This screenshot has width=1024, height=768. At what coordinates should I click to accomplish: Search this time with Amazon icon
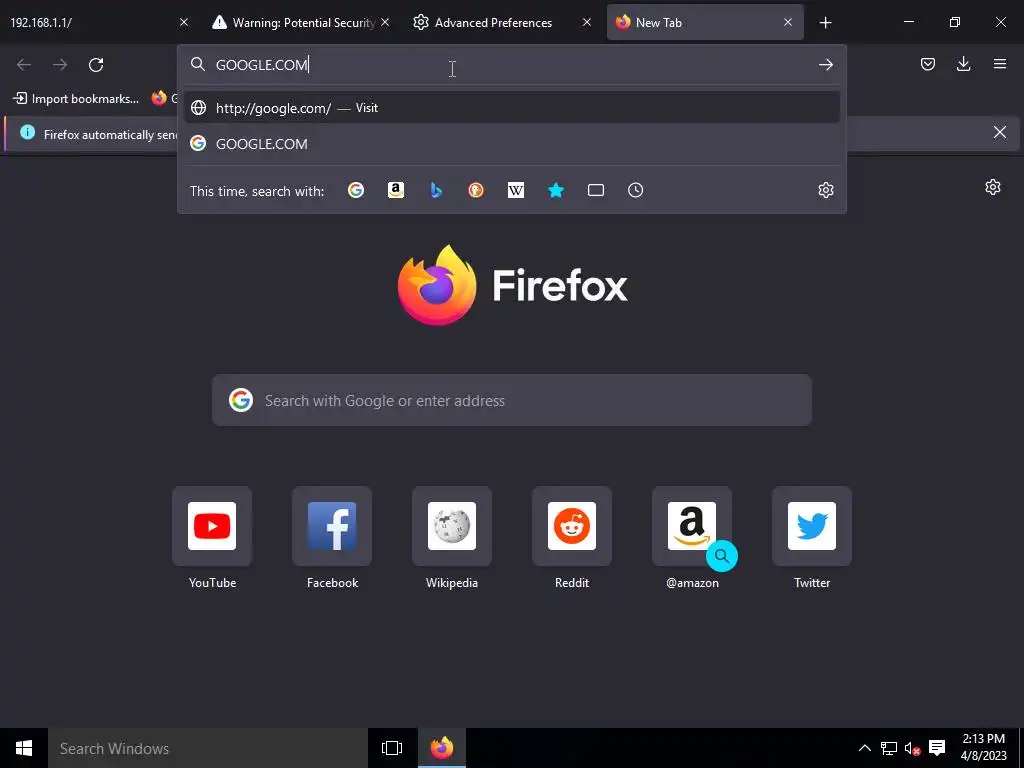coord(396,190)
